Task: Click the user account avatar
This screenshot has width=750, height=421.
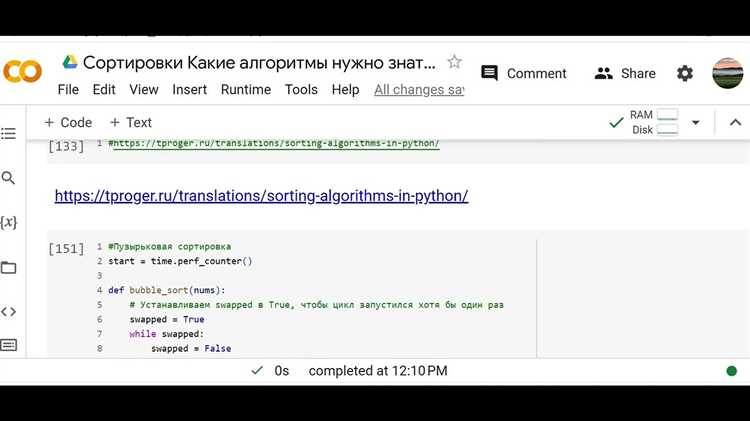Action: point(728,73)
